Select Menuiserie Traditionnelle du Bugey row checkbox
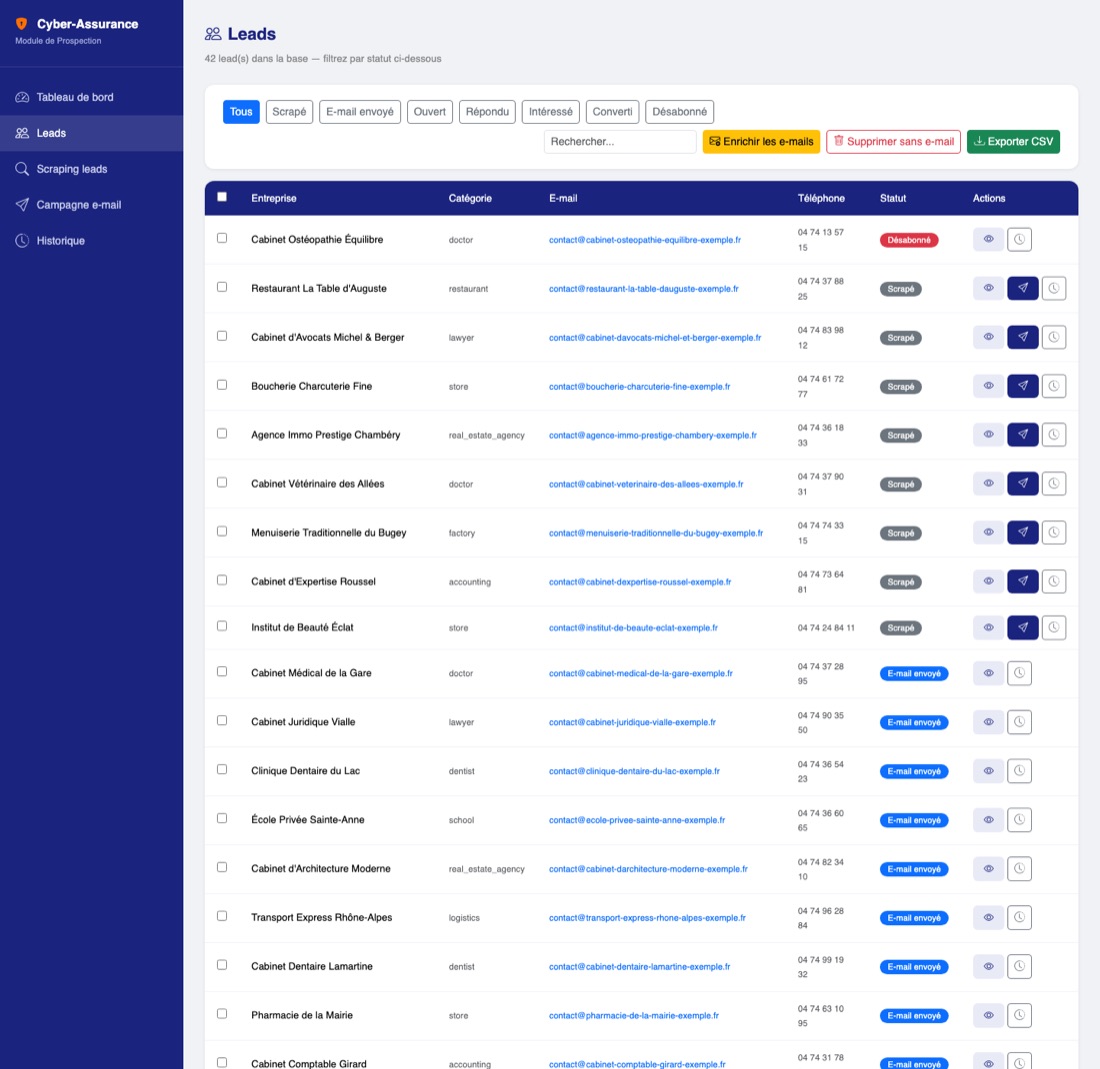 pos(222,532)
